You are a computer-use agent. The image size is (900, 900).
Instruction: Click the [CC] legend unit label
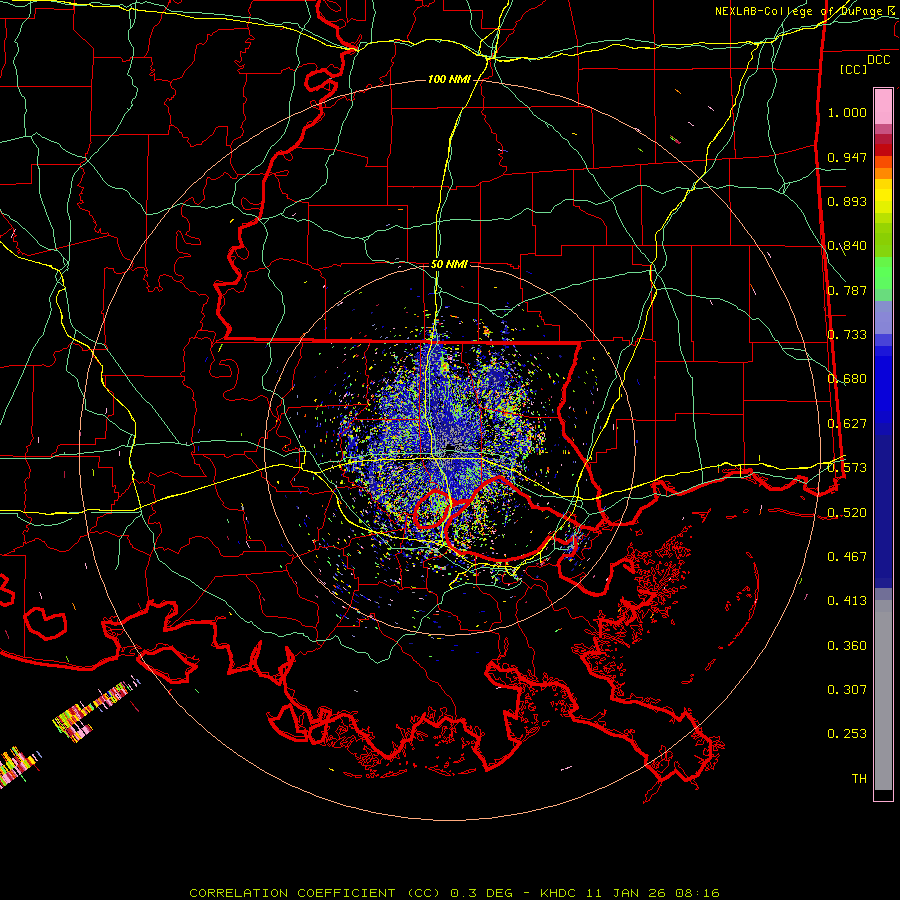pyautogui.click(x=854, y=69)
